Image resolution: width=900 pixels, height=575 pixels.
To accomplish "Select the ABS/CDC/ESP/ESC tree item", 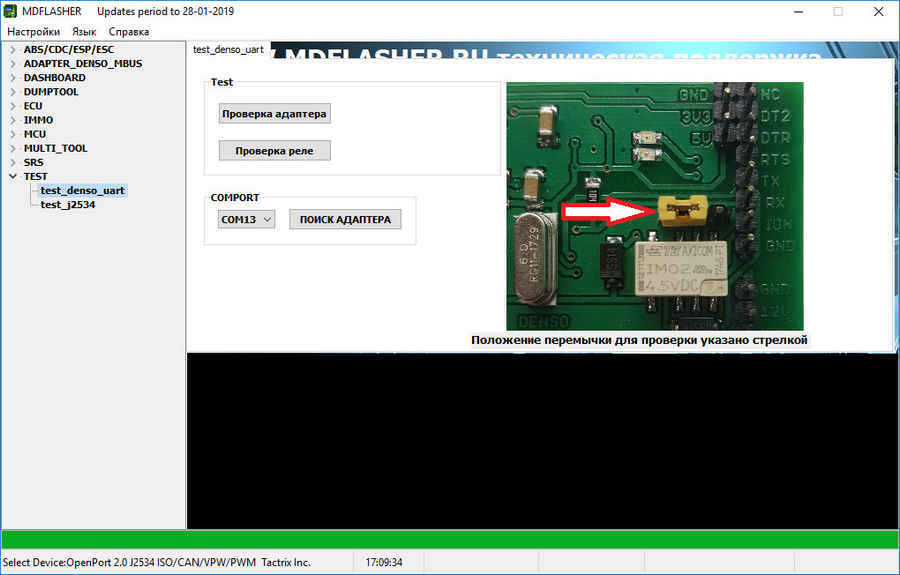I will pyautogui.click(x=69, y=49).
